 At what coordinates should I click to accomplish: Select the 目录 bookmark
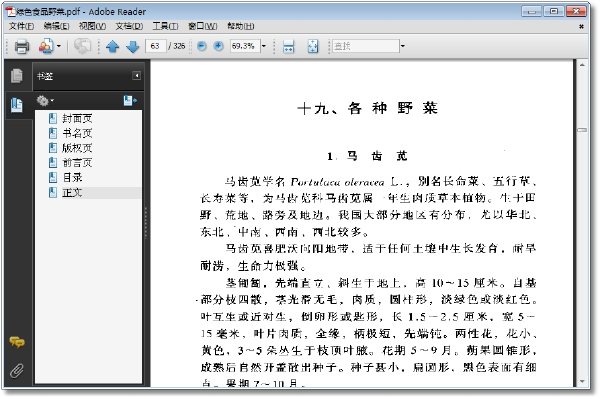pos(72,178)
